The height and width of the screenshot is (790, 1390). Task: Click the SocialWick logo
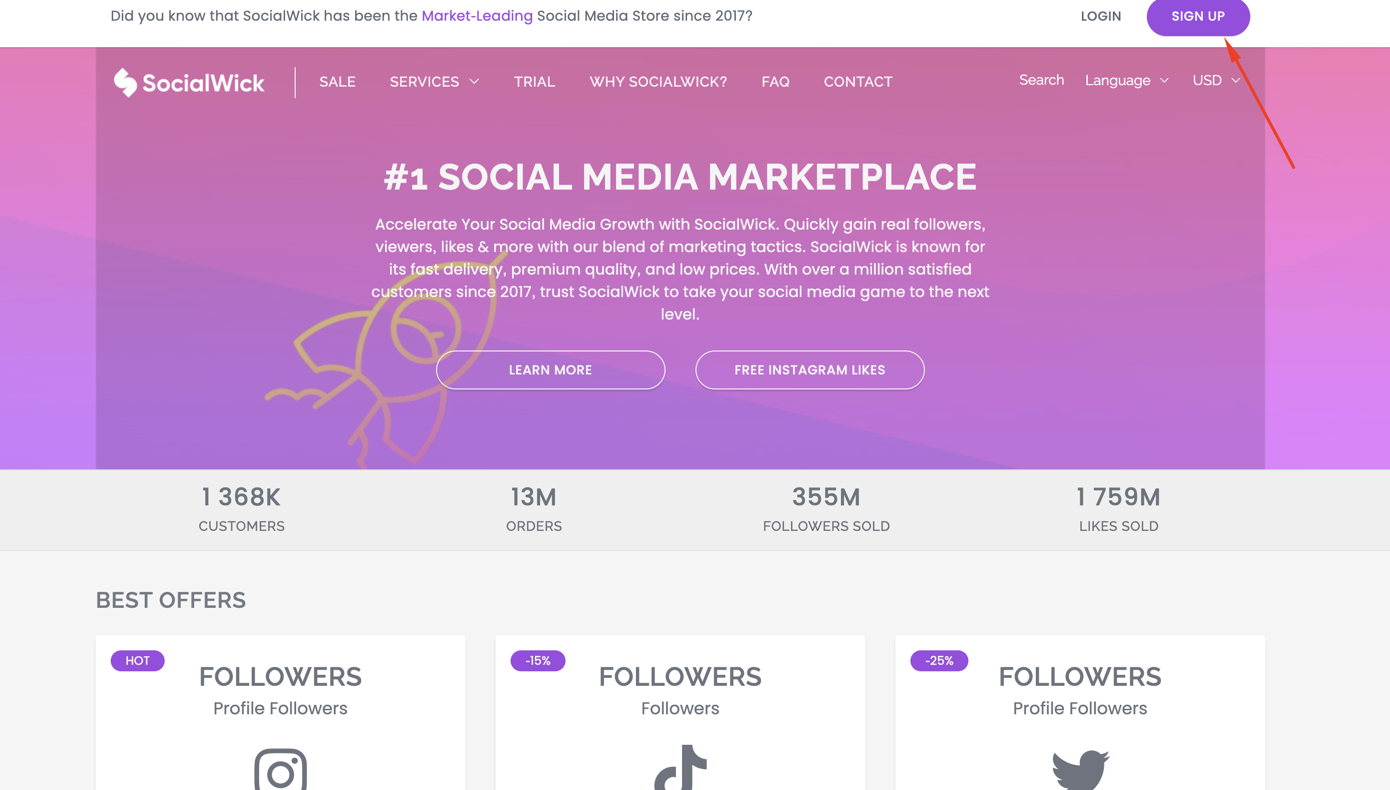pyautogui.click(x=188, y=82)
